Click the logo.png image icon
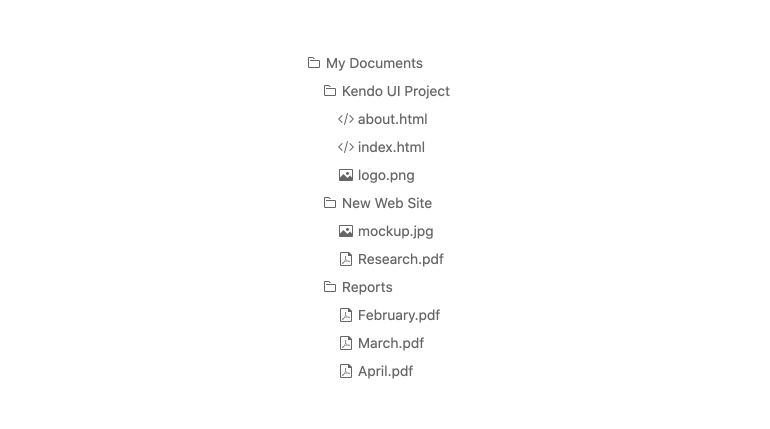770x429 pixels. 346,175
